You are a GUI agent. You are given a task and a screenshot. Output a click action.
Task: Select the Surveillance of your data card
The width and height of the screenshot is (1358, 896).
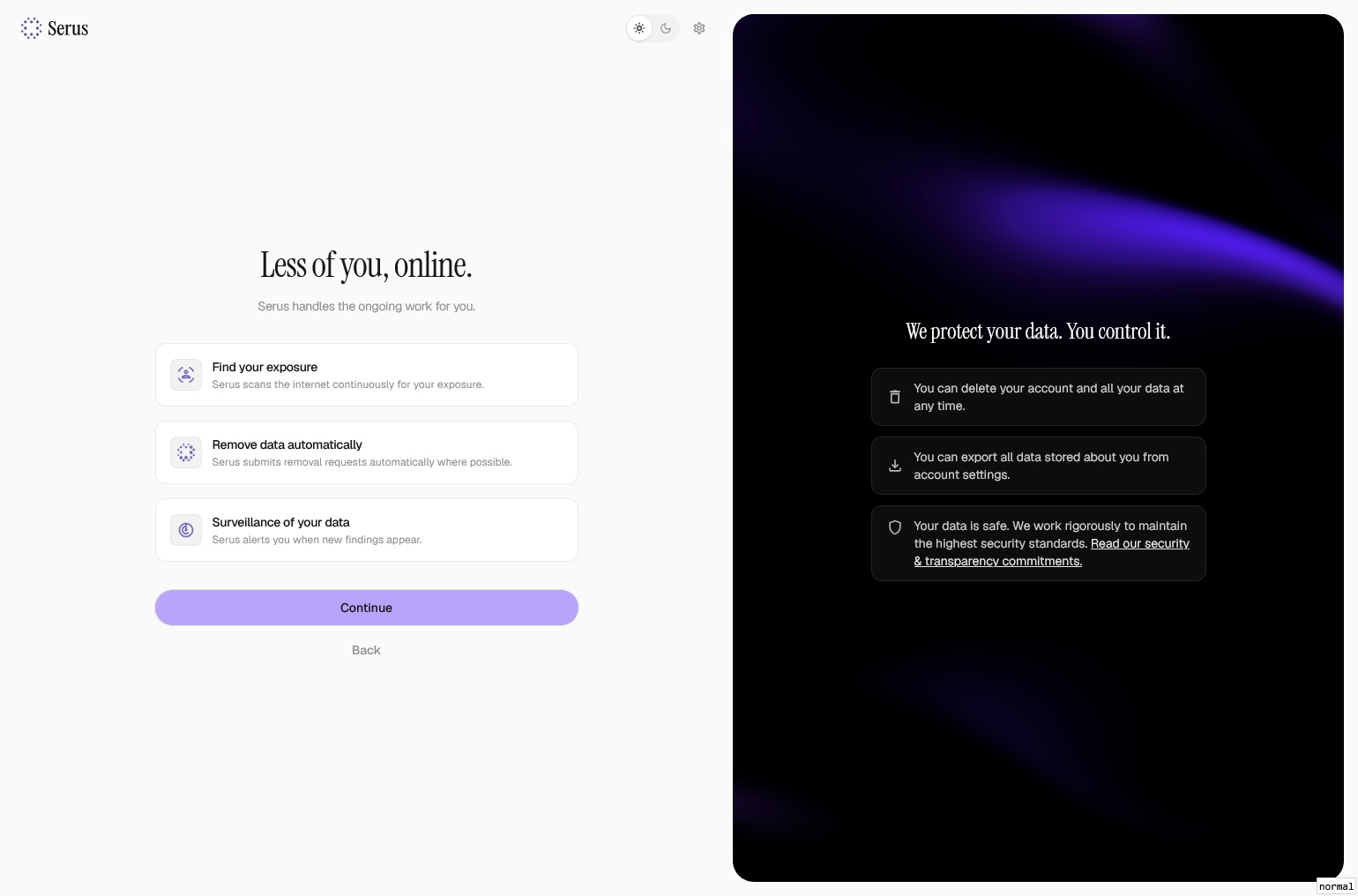point(367,530)
